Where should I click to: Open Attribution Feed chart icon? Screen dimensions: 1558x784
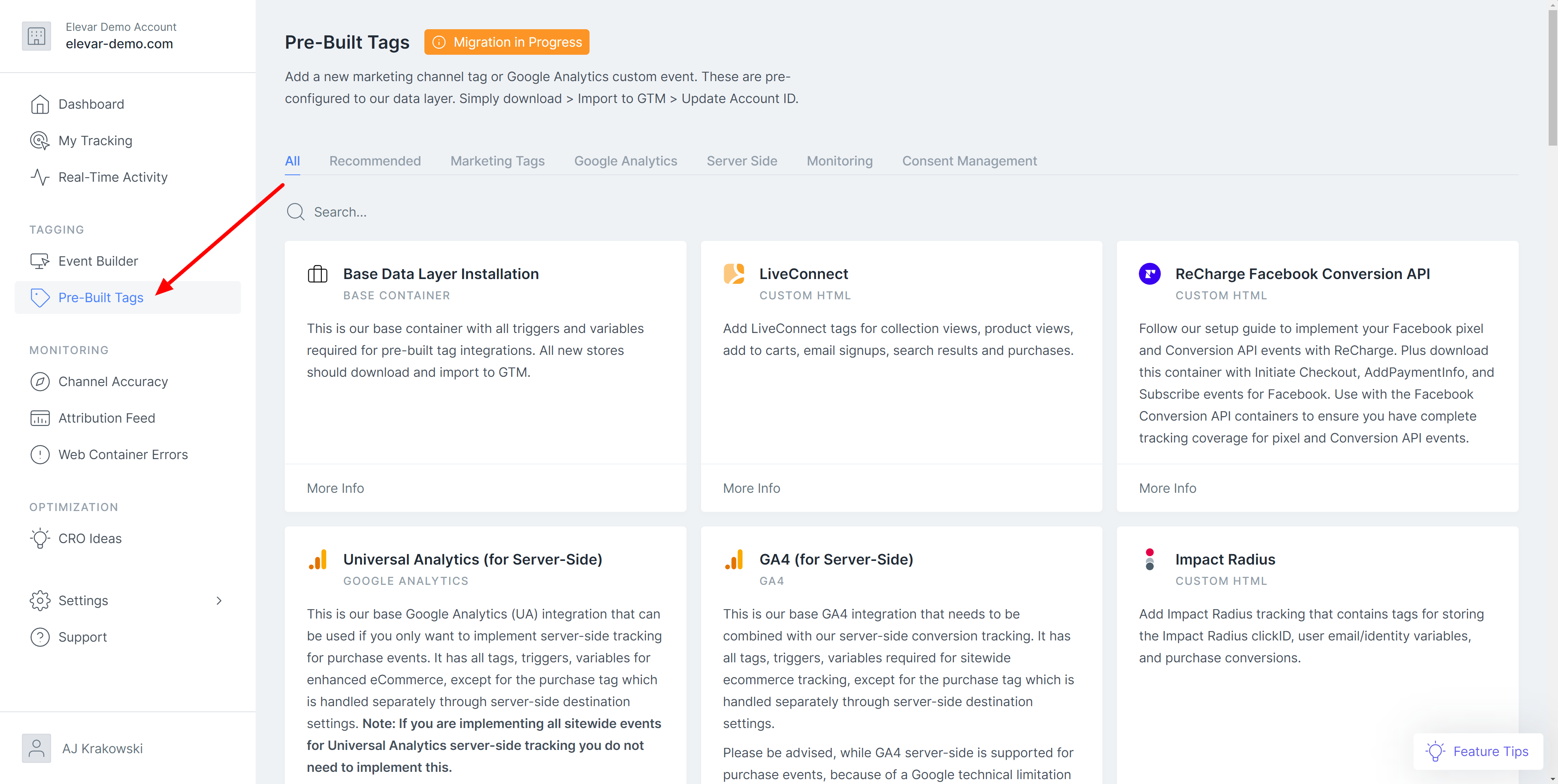[40, 418]
